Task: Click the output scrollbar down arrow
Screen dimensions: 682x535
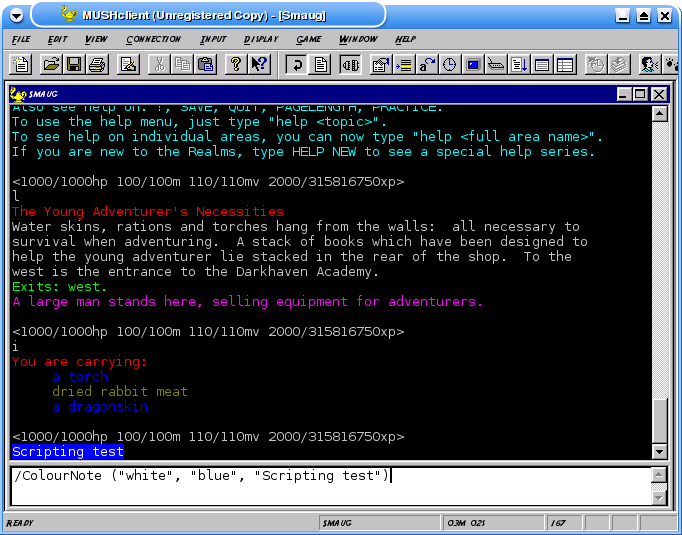Action: (x=659, y=451)
